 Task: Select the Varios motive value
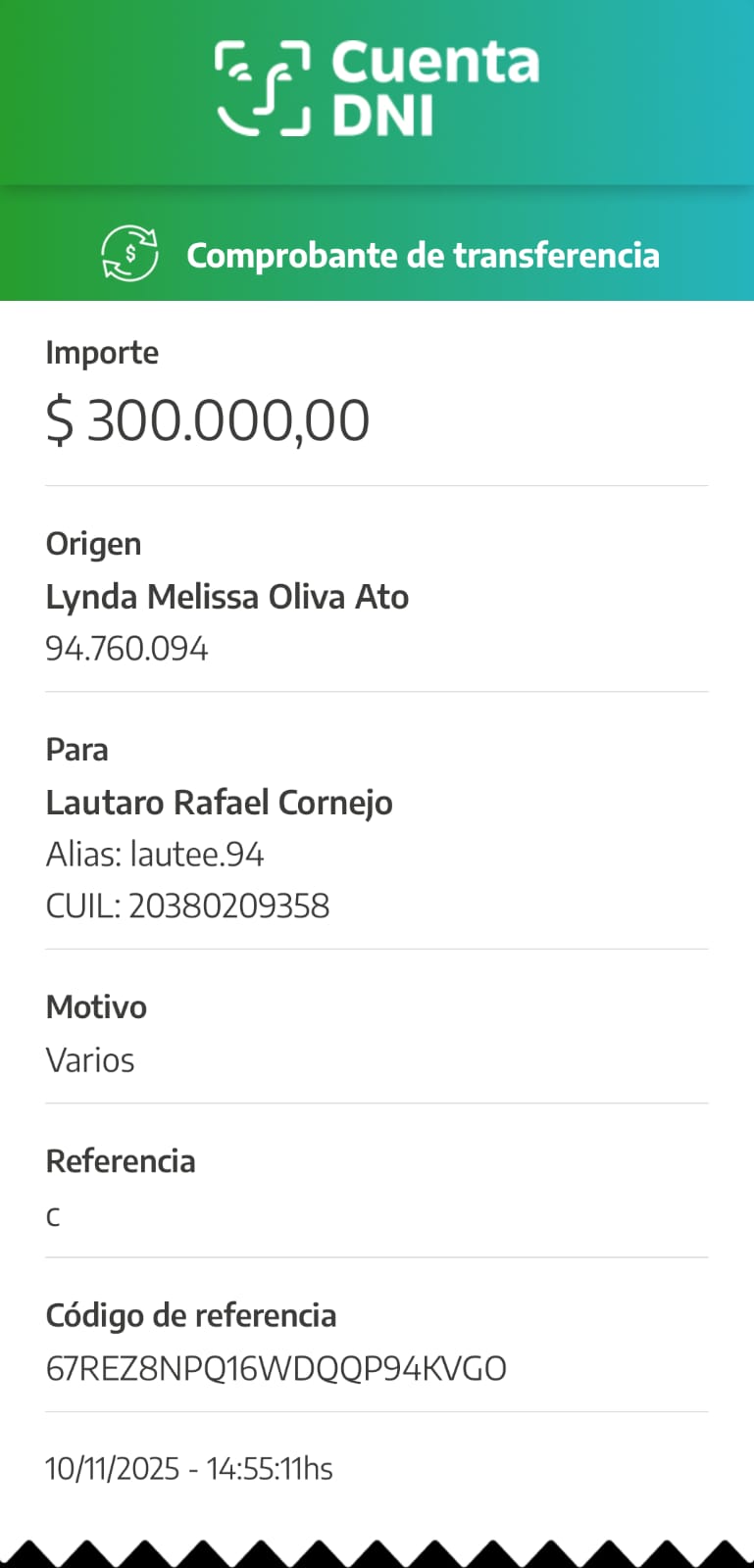pyautogui.click(x=90, y=1060)
